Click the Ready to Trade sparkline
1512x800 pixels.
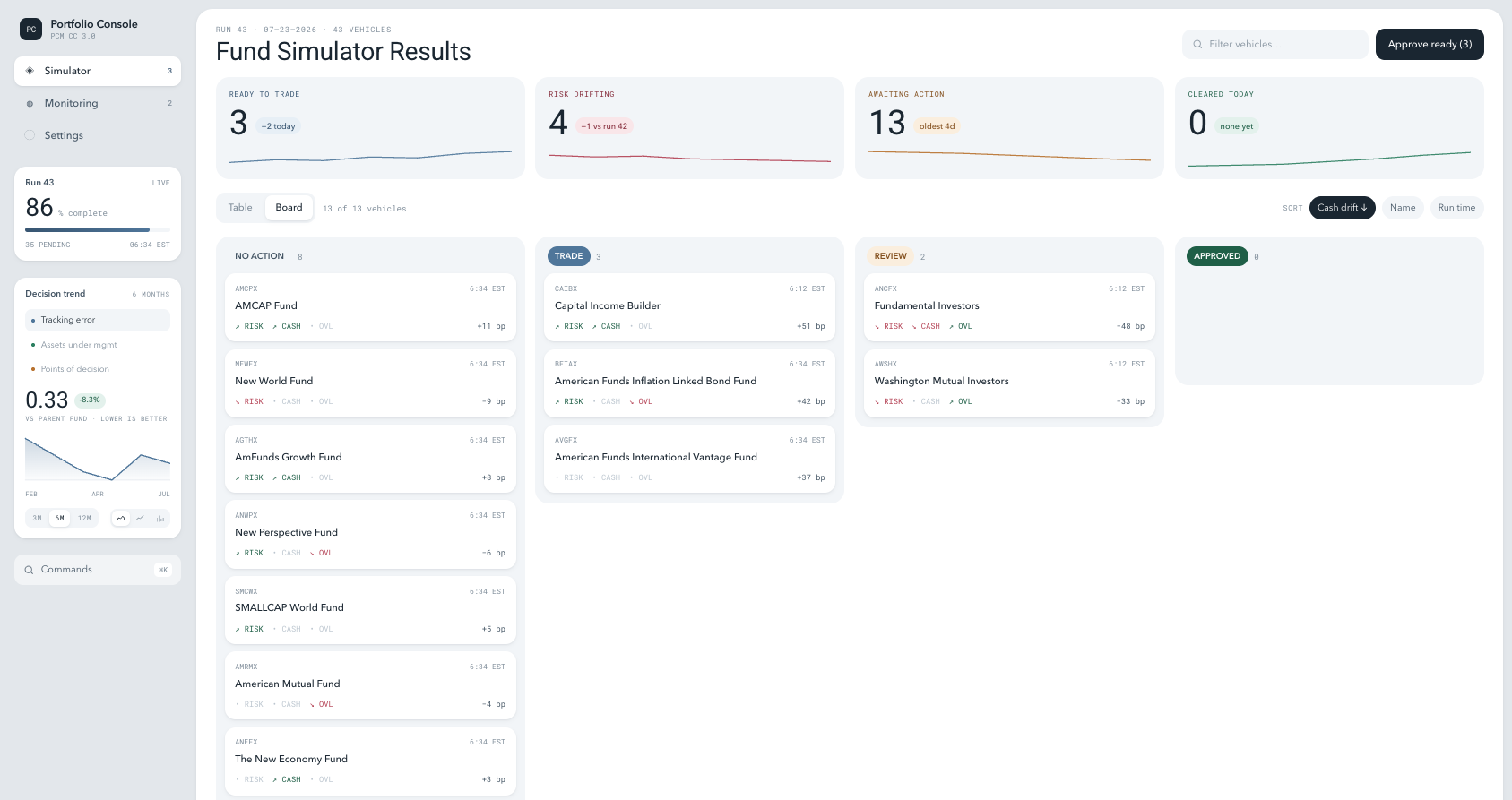coord(370,157)
